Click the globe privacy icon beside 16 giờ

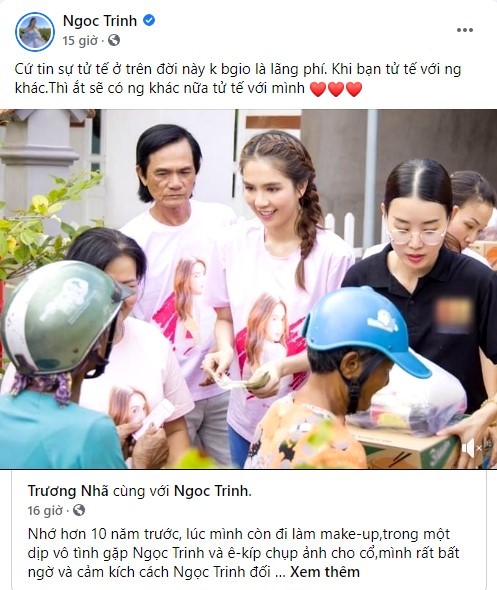coord(79,510)
